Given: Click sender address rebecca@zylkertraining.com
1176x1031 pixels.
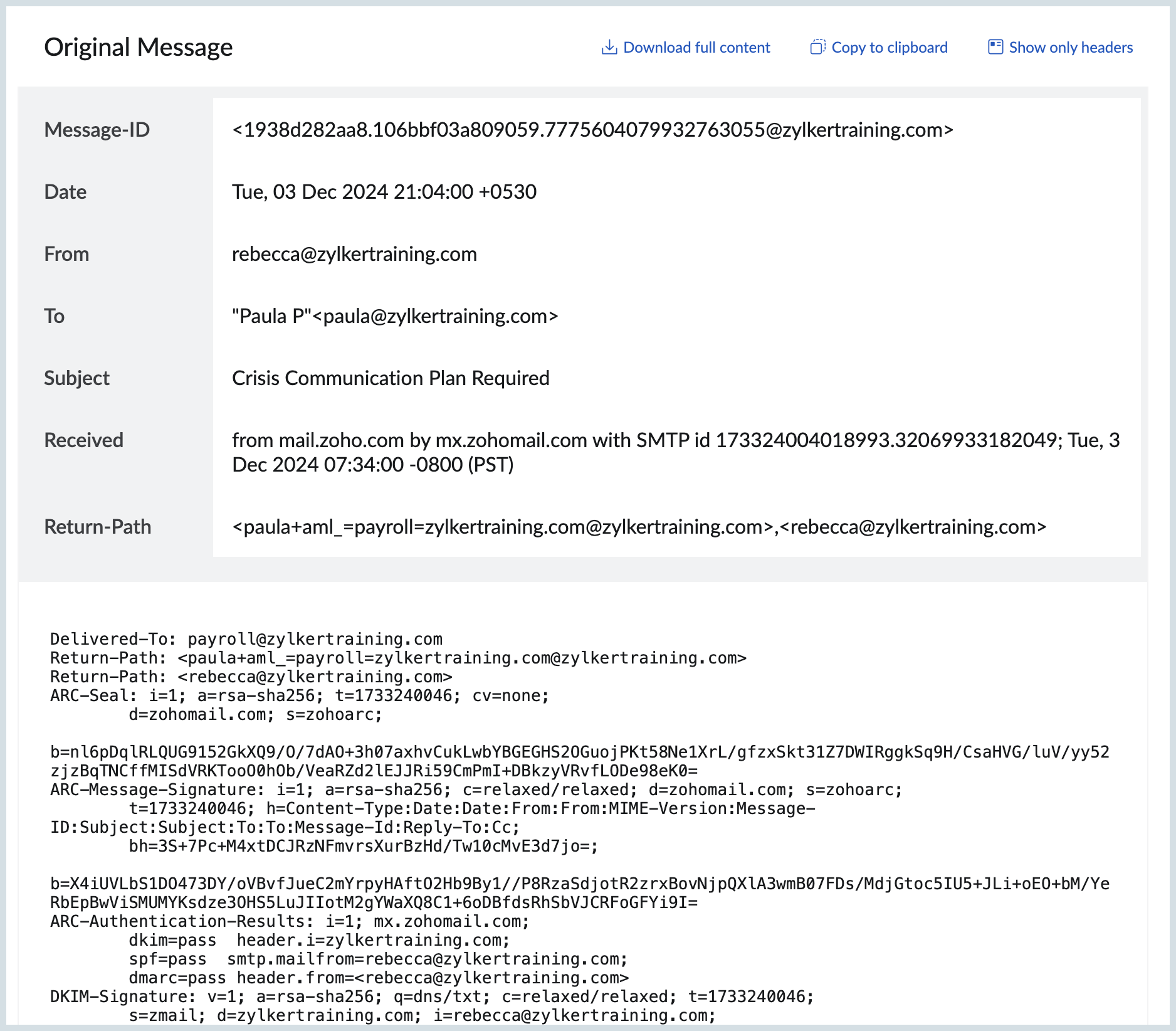Looking at the screenshot, I should click(x=354, y=254).
